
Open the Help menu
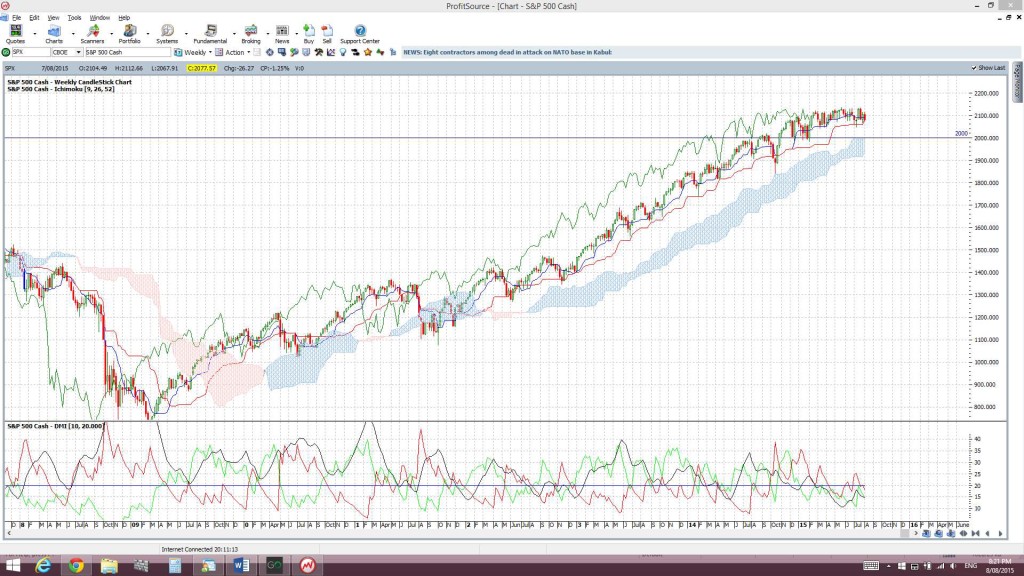(124, 18)
